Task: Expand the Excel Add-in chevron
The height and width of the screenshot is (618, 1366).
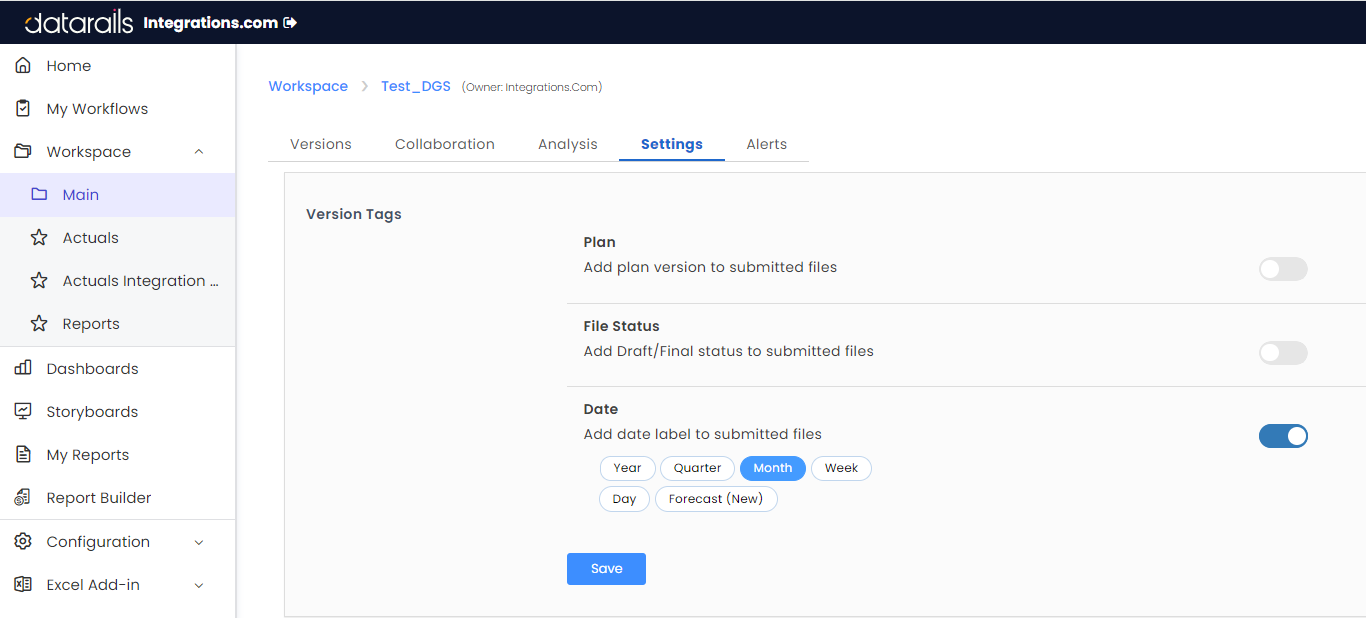Action: click(198, 585)
